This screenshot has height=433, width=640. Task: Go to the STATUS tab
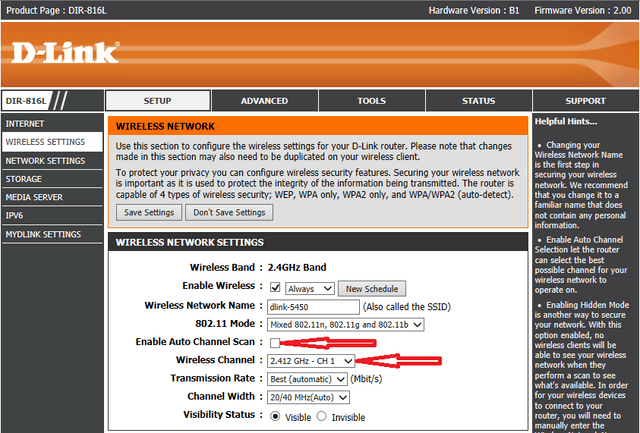(478, 101)
